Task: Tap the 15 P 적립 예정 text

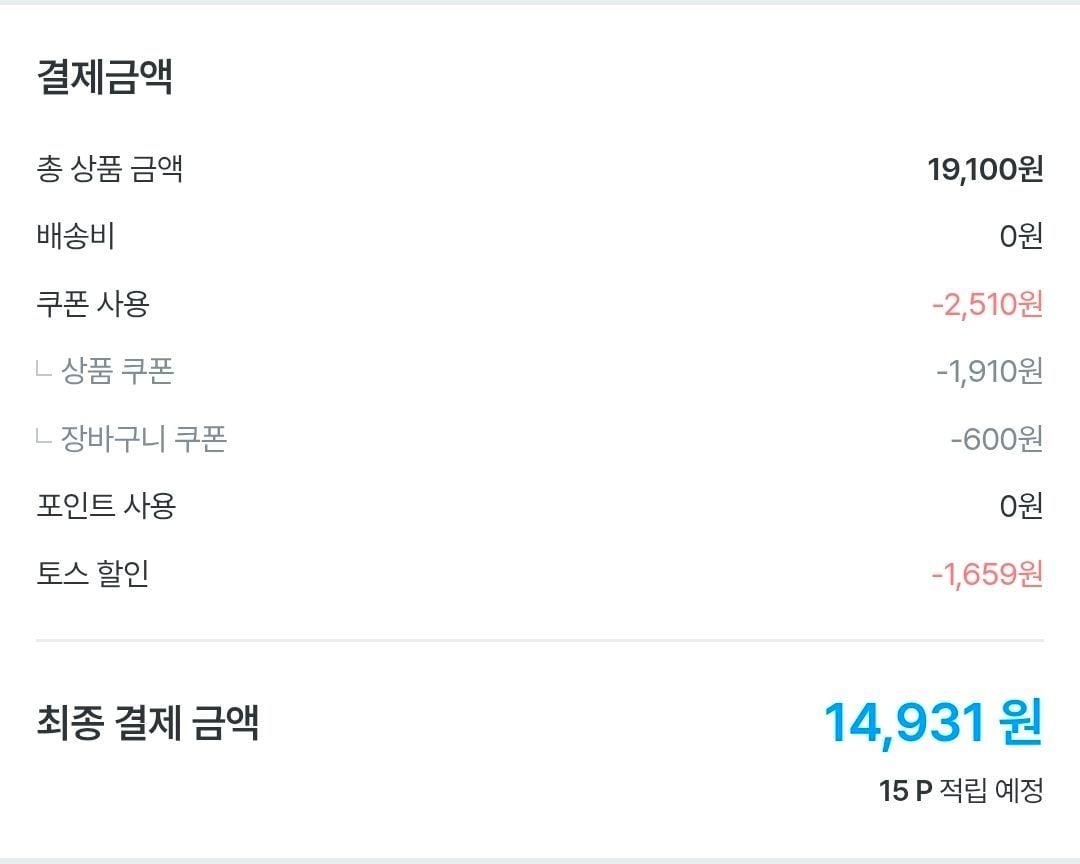Action: click(x=961, y=791)
